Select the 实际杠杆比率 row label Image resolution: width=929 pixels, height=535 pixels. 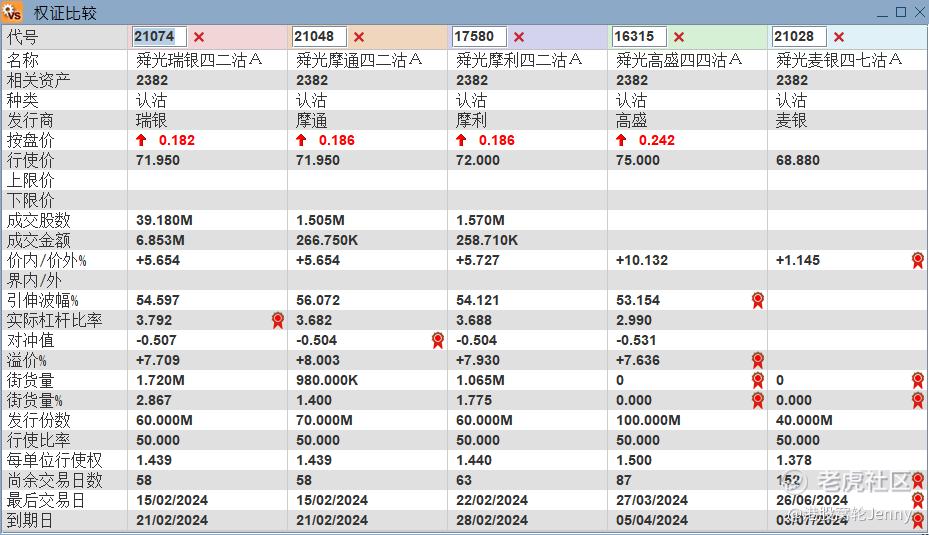tap(55, 321)
